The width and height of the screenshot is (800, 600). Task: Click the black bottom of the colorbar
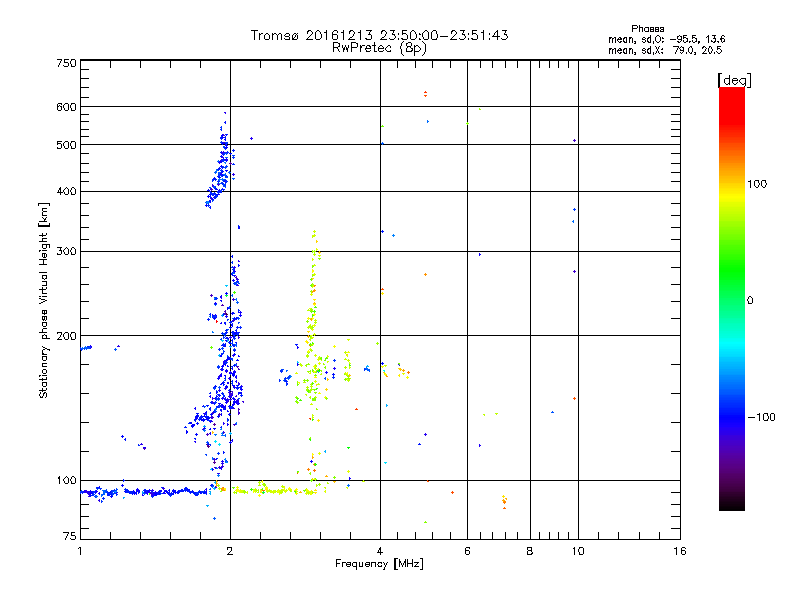[x=732, y=503]
